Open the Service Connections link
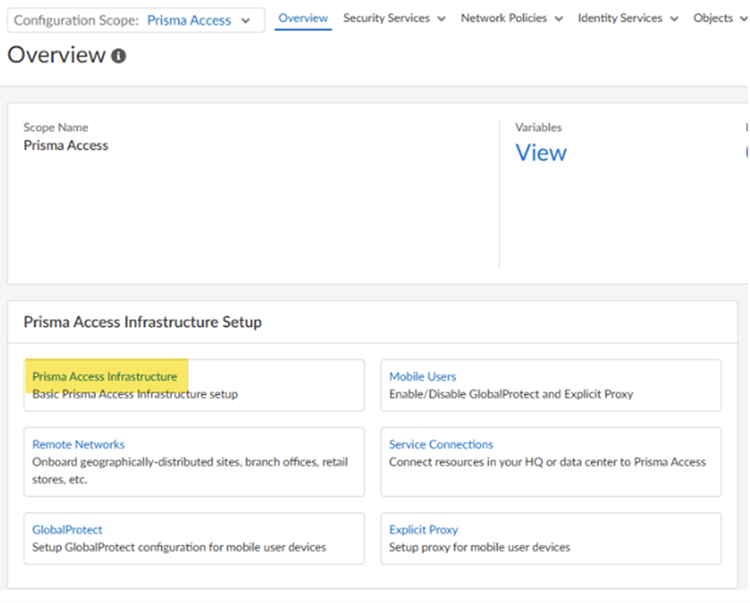This screenshot has height=603, width=750. (441, 445)
